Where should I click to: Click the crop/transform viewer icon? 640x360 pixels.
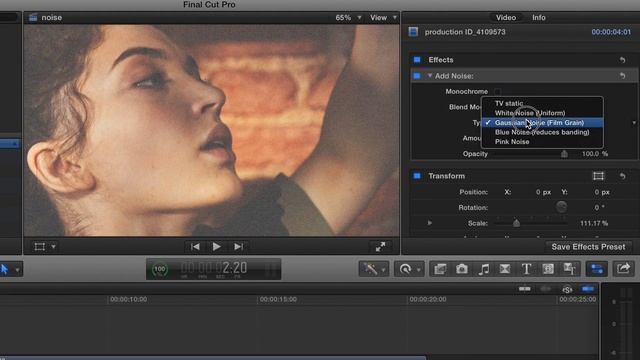tap(40, 247)
